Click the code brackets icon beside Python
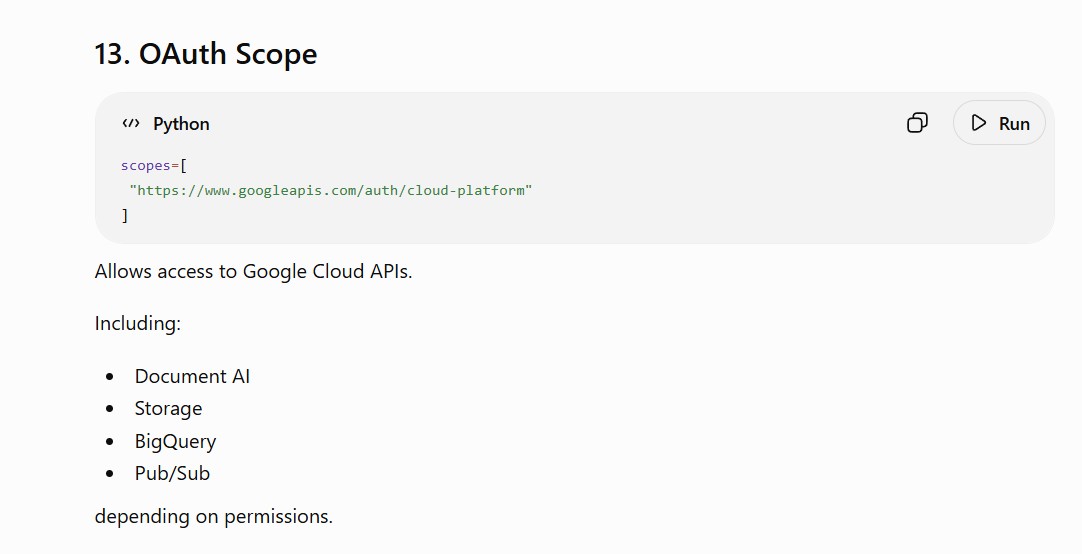The height and width of the screenshot is (554, 1082). [130, 123]
